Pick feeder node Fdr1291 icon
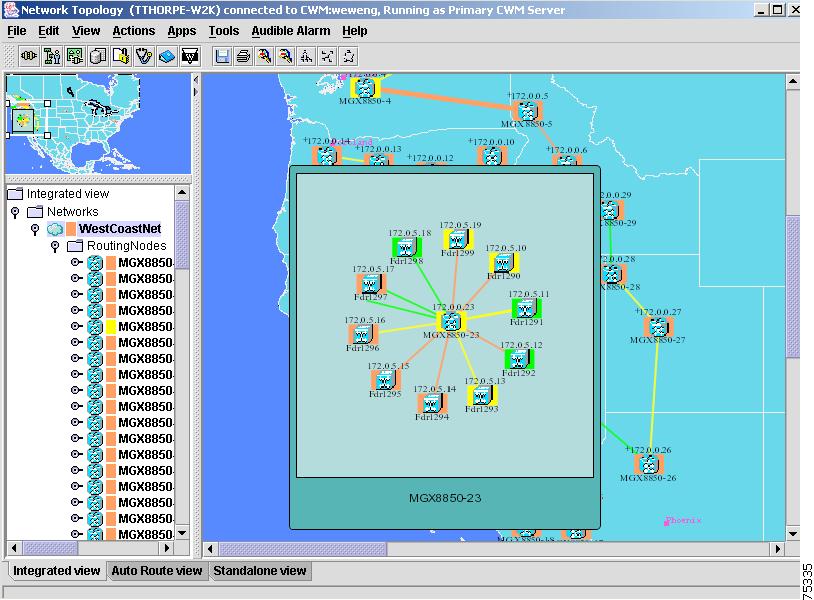 coord(526,308)
